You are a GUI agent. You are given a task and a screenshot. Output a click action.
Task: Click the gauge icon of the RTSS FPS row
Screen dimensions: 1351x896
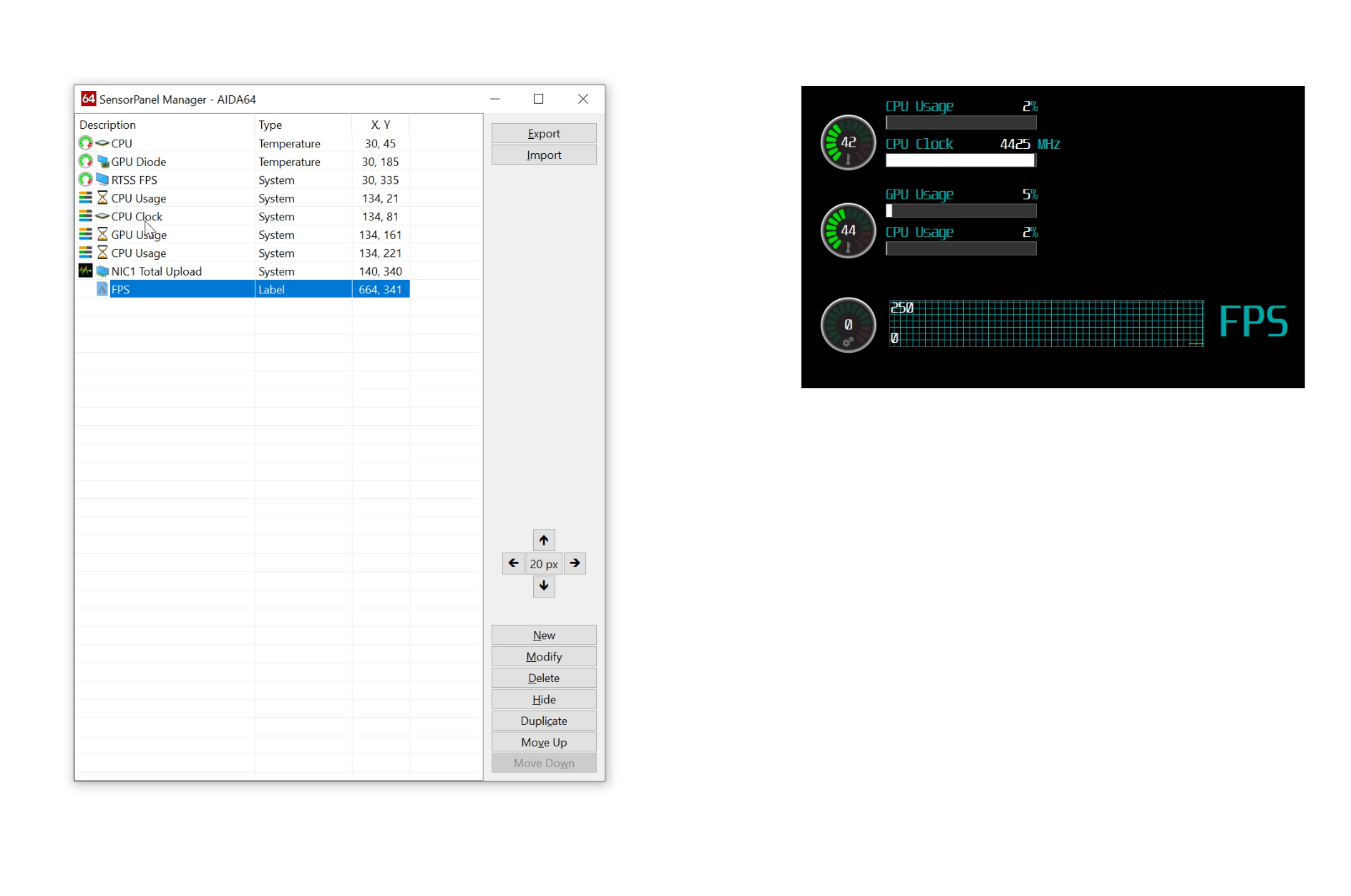tap(86, 180)
